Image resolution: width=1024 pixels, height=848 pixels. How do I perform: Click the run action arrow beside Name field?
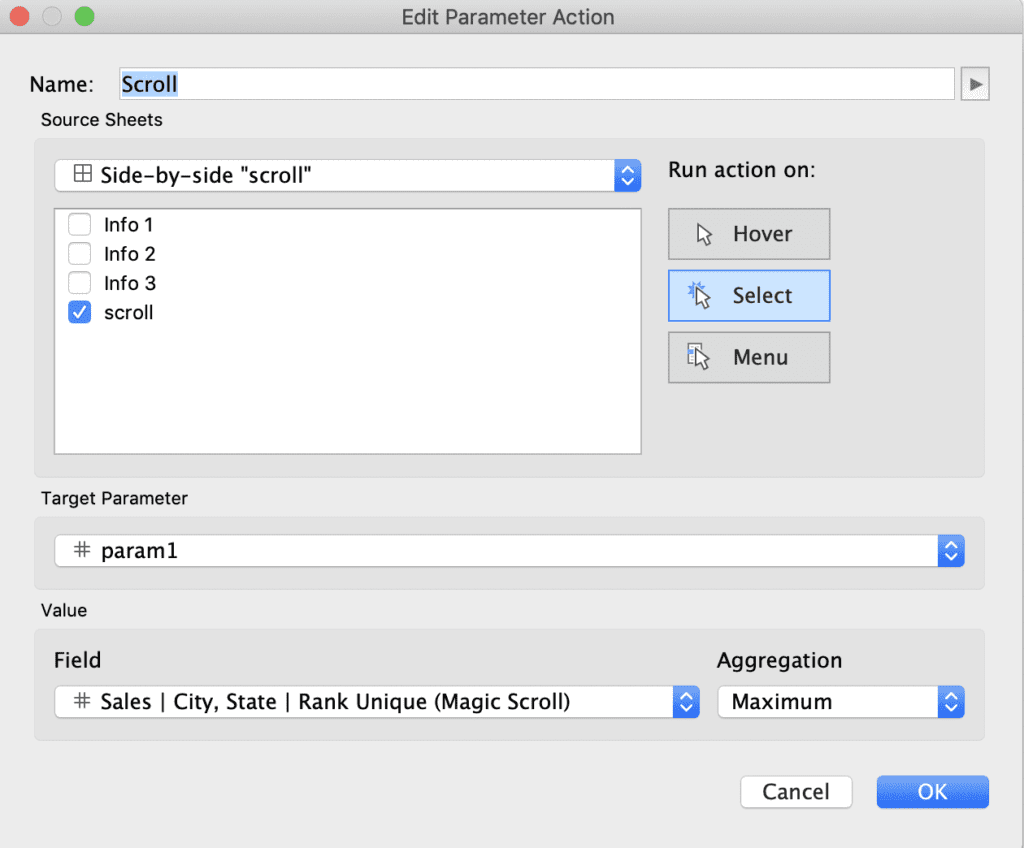[974, 84]
